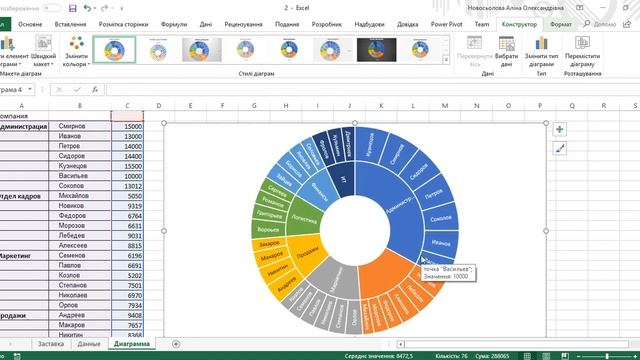Viewport: 640px width, 360px height.
Task: Click the Диаграмма sheet tab
Action: coord(131,344)
